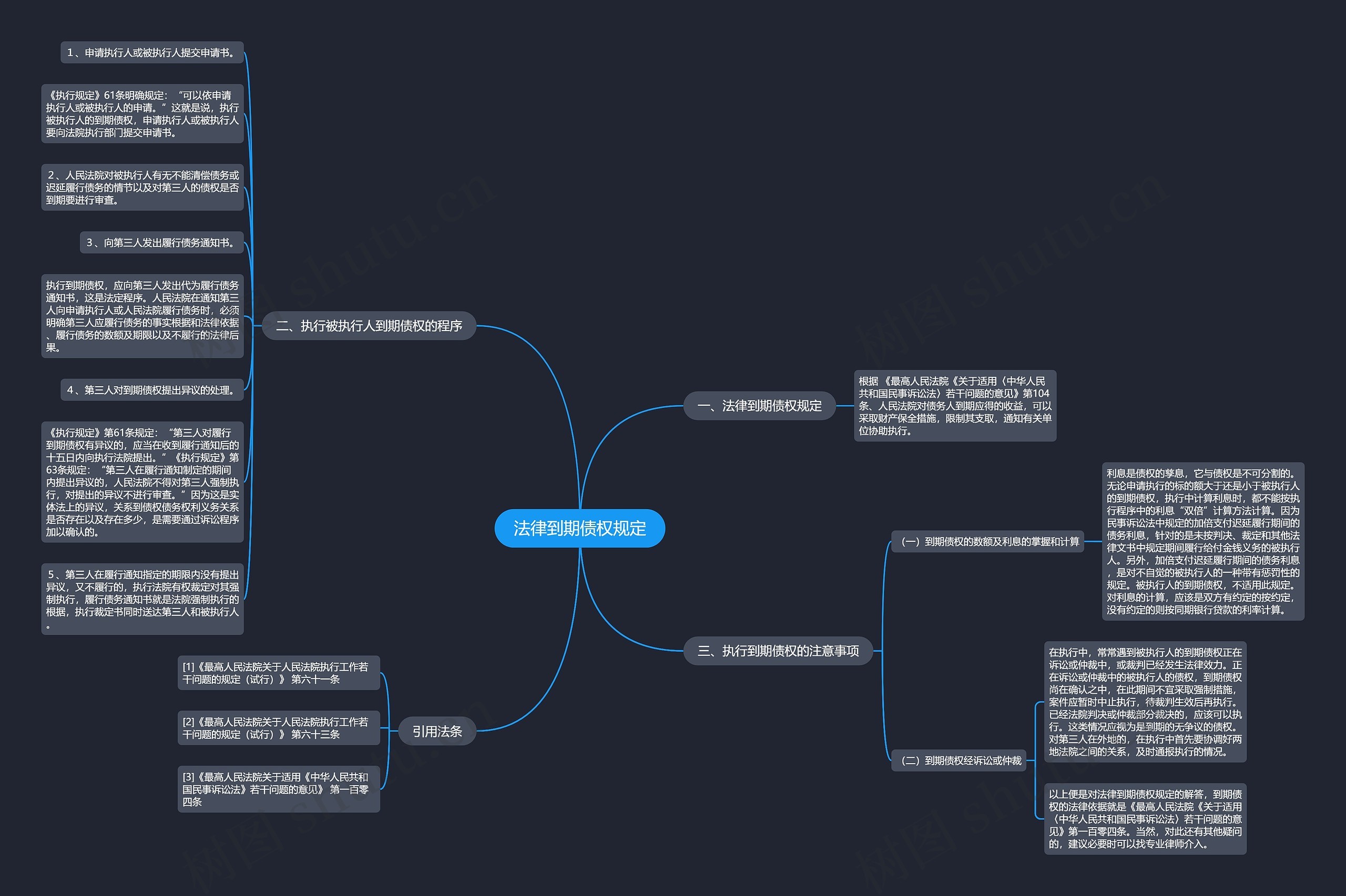Select node 三、执行到期债权的注意事项

(x=777, y=650)
